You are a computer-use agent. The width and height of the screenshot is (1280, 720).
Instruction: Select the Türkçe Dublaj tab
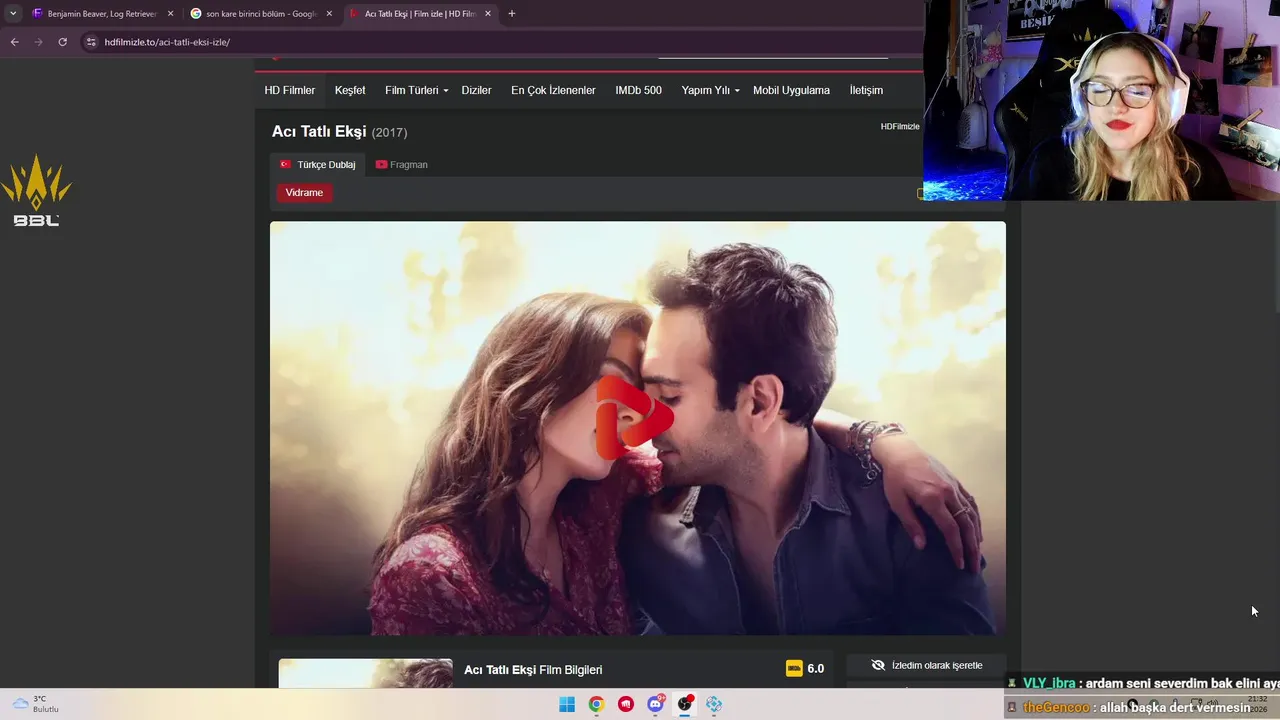[x=317, y=164]
